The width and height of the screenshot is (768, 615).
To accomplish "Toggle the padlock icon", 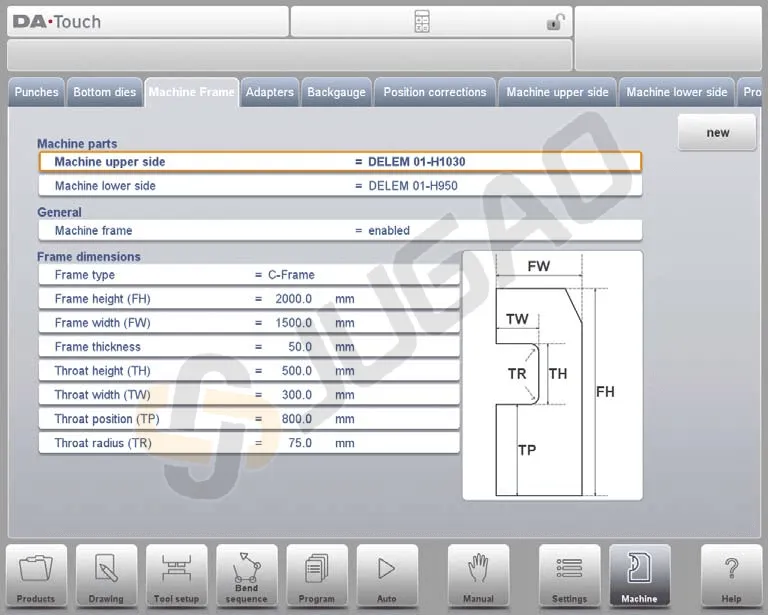I will [x=555, y=22].
